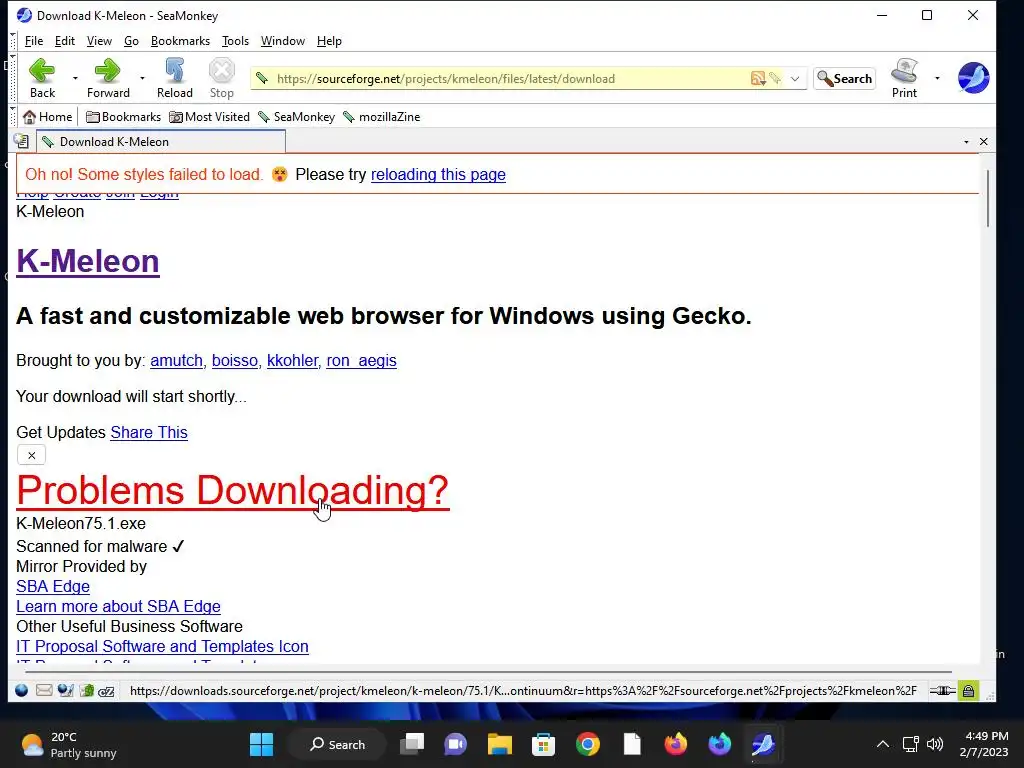Print the page using the printer icon

[x=904, y=78]
